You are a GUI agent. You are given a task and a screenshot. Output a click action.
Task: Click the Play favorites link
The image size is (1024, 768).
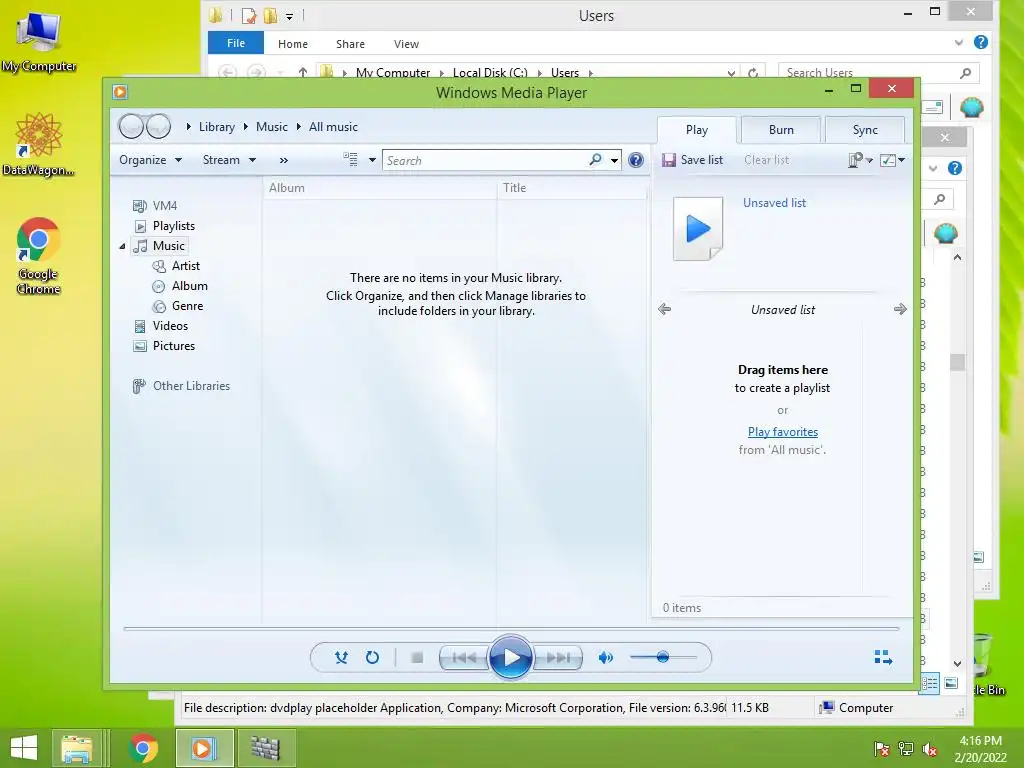click(782, 432)
